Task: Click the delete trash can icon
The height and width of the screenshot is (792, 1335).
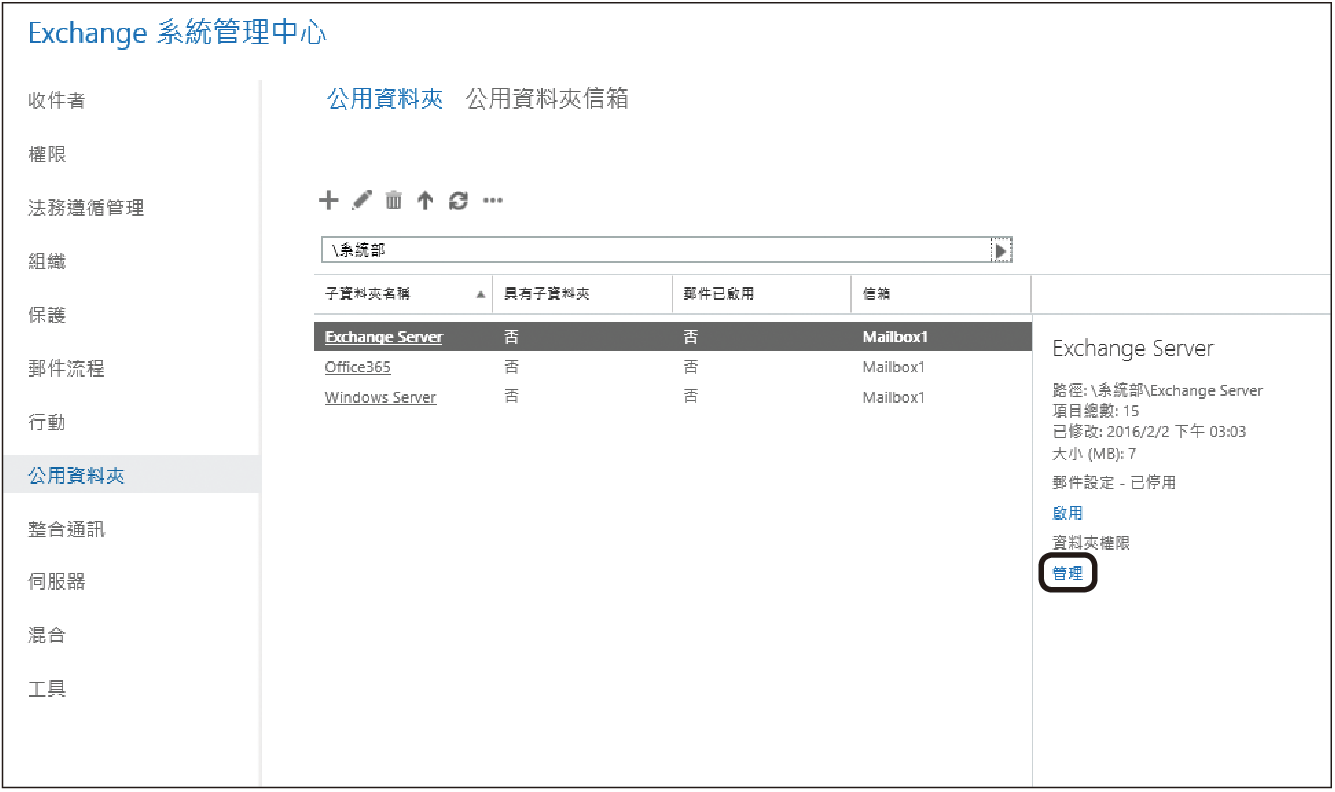Action: [x=394, y=201]
